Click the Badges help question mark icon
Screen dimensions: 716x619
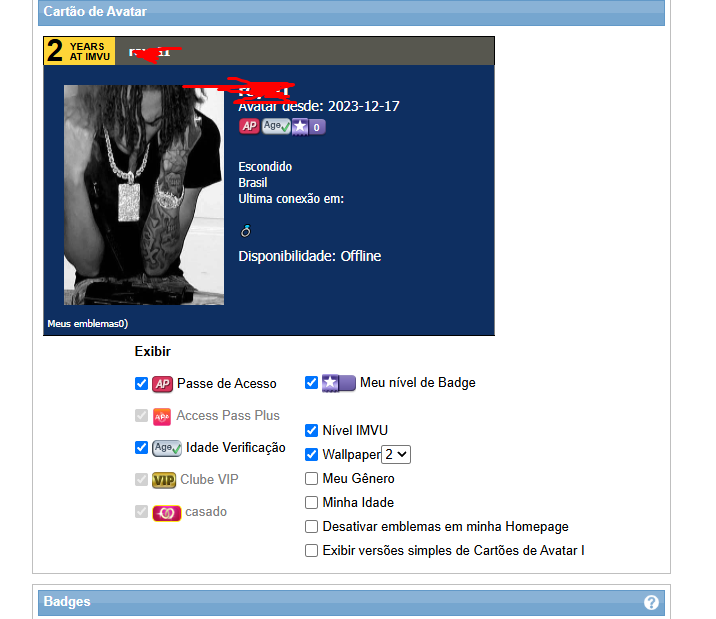651,603
